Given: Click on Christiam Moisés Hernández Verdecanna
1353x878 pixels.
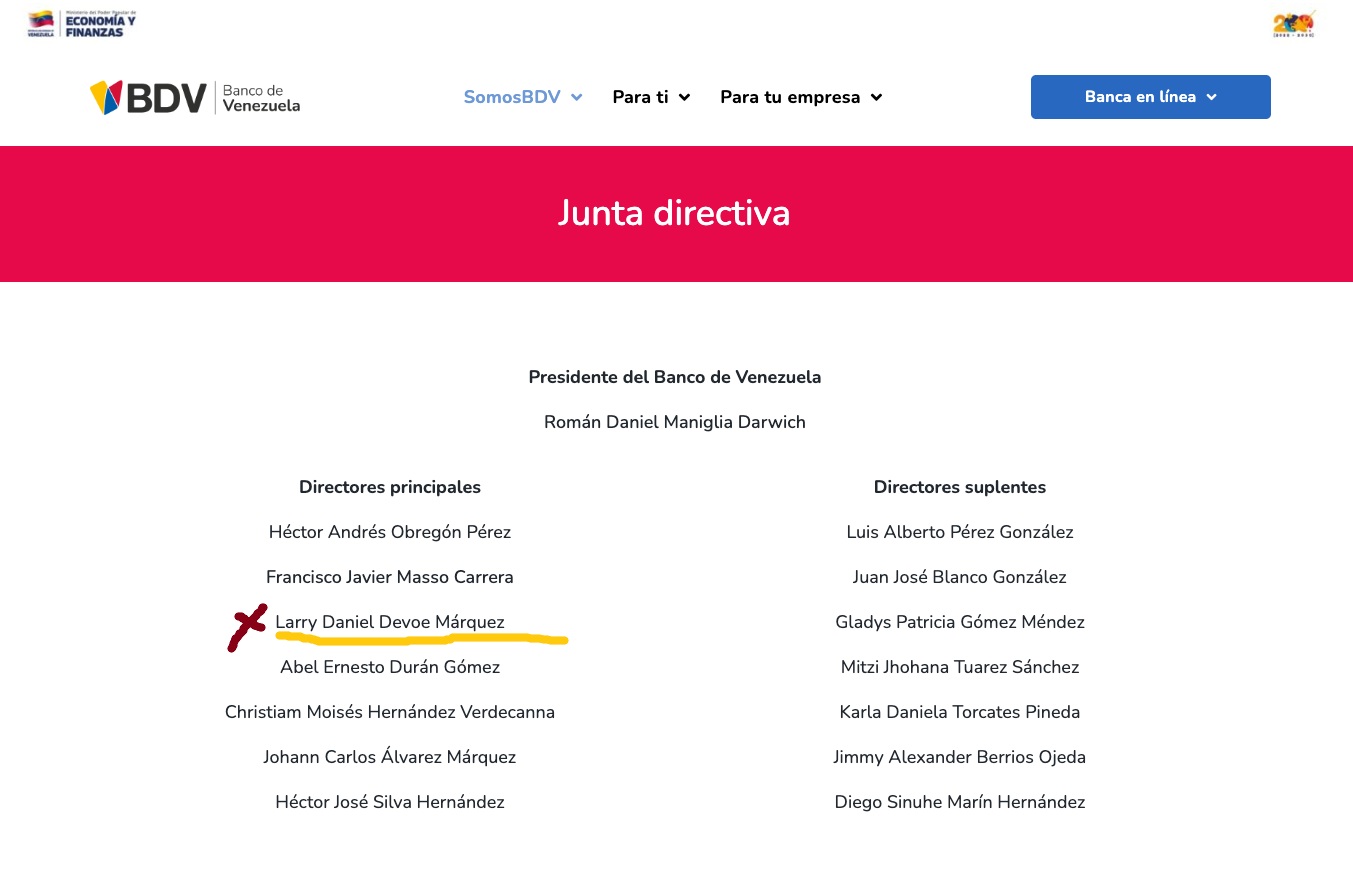Looking at the screenshot, I should 390,712.
